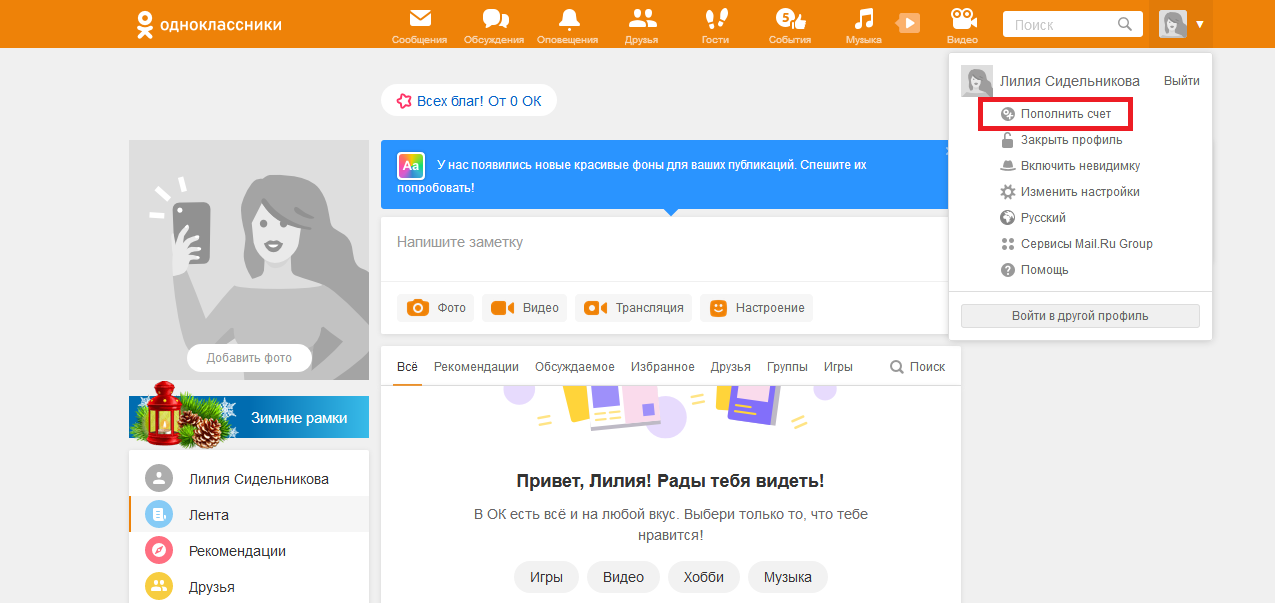Click the Одноклассники logo
Viewport: 1275px width, 603px height.
pyautogui.click(x=209, y=24)
